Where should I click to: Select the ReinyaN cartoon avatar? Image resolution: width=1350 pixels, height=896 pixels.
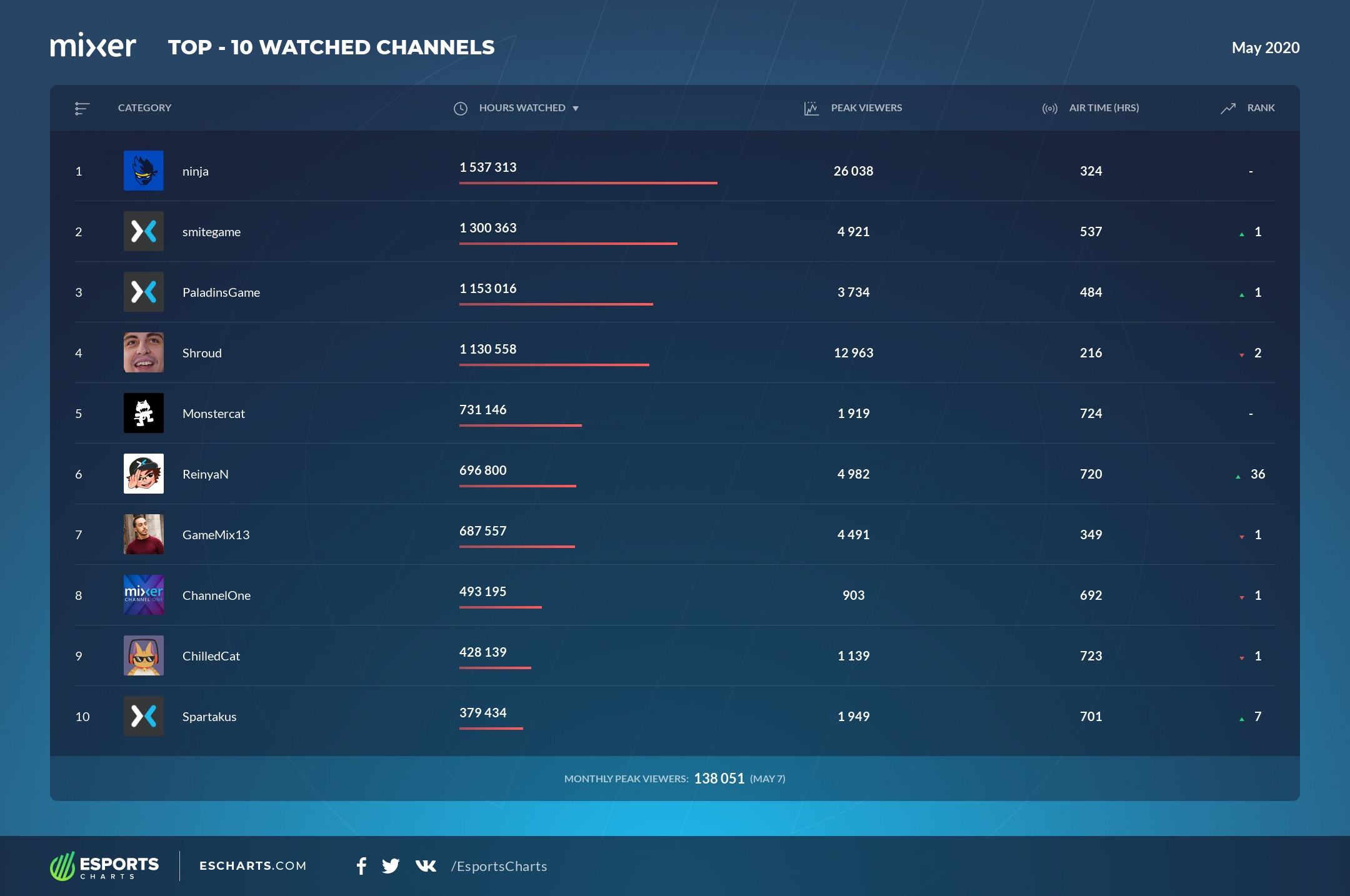pyautogui.click(x=144, y=474)
